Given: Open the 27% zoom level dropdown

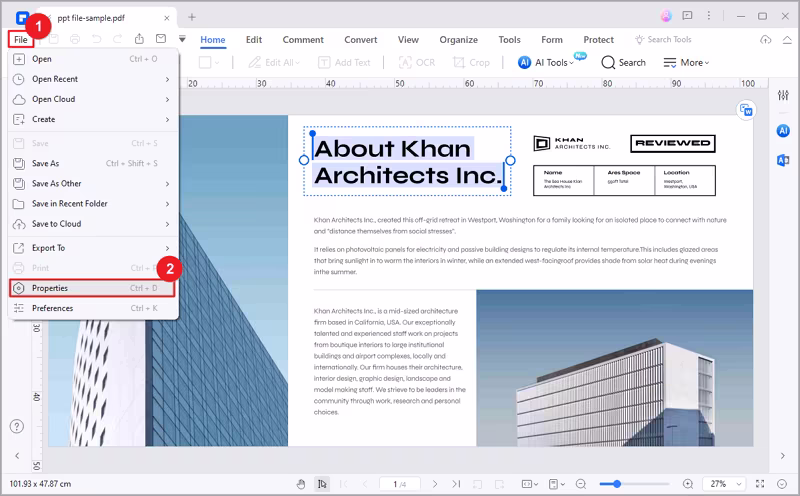Looking at the screenshot, I should (726, 484).
